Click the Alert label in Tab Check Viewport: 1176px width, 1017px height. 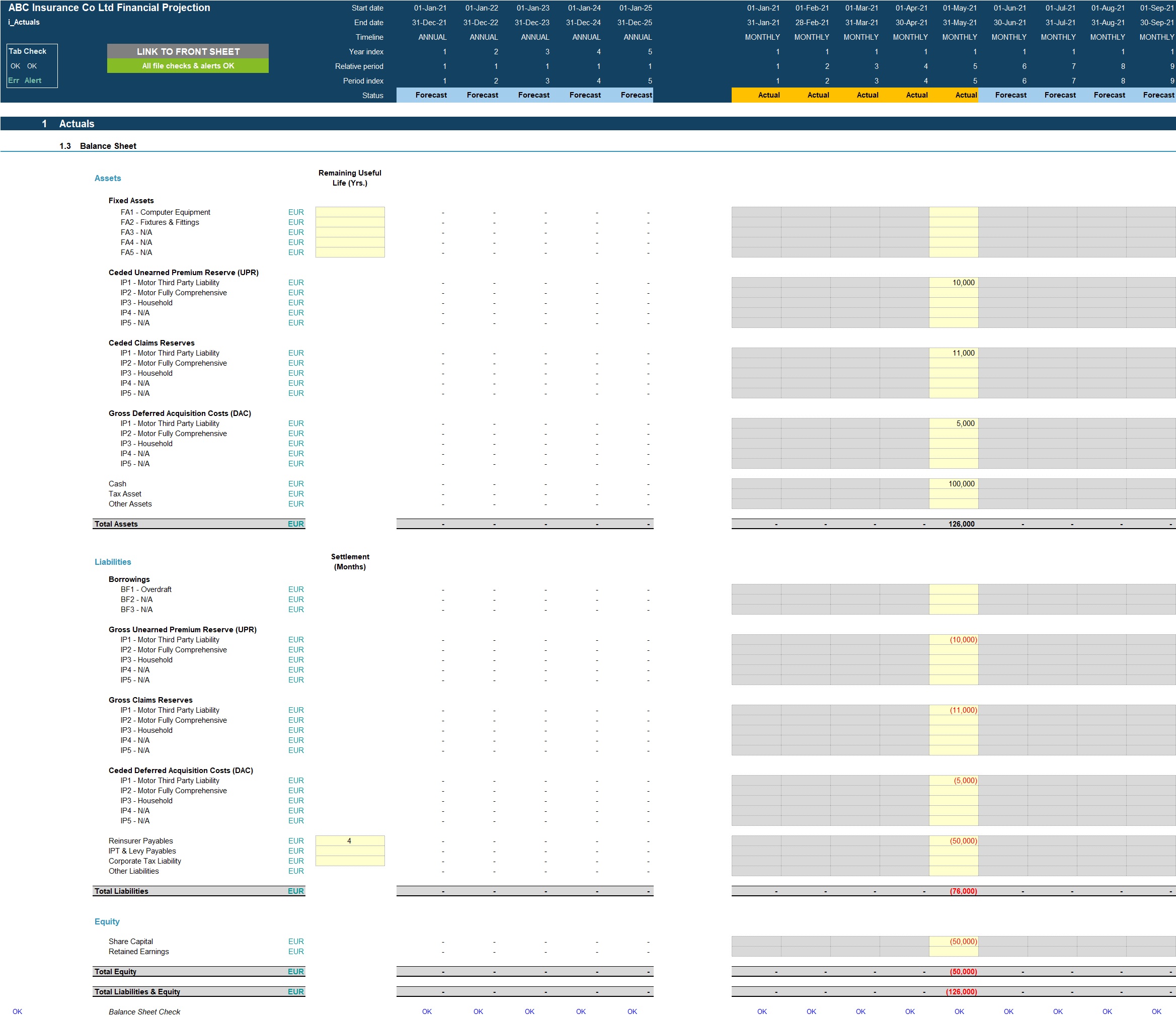(x=33, y=80)
